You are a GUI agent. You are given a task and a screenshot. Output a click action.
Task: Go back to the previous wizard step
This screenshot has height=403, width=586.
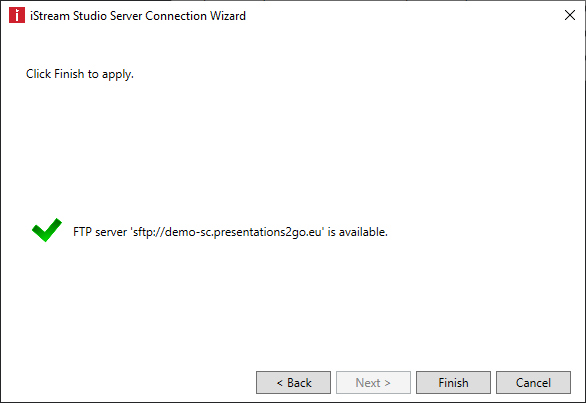point(293,382)
